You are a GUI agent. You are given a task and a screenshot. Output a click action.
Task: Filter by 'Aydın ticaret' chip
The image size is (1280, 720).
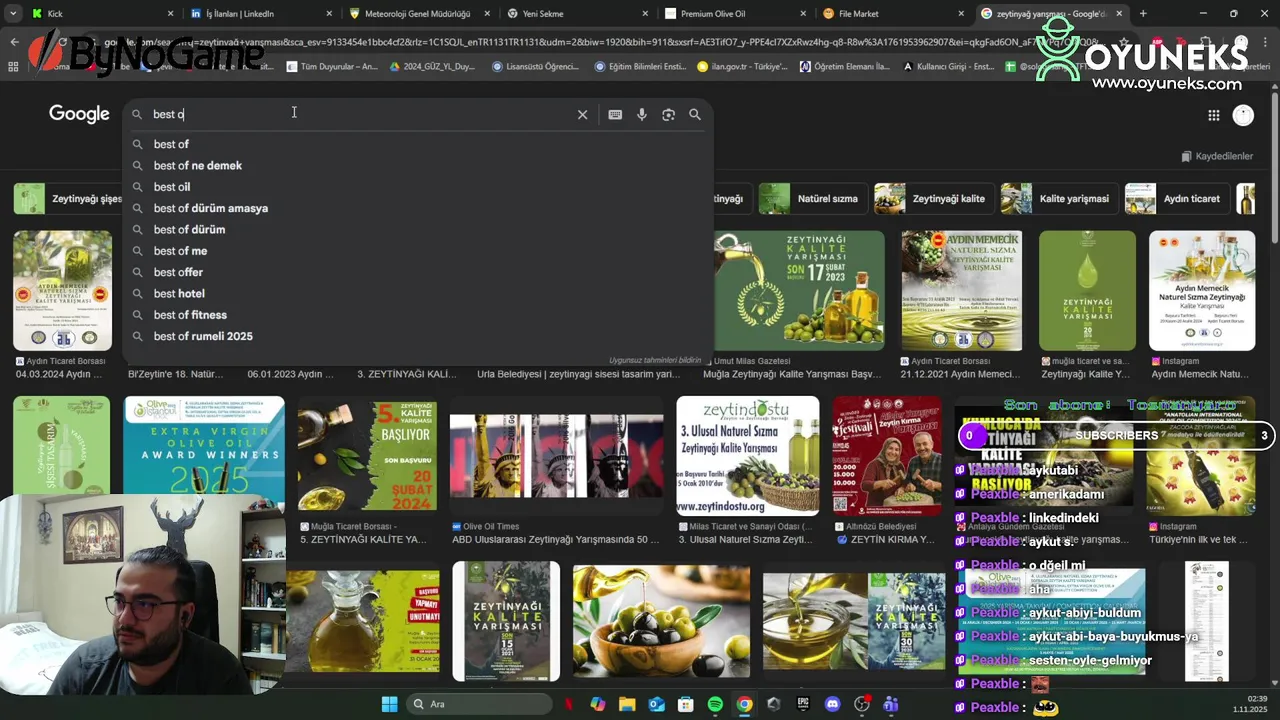(x=1175, y=199)
